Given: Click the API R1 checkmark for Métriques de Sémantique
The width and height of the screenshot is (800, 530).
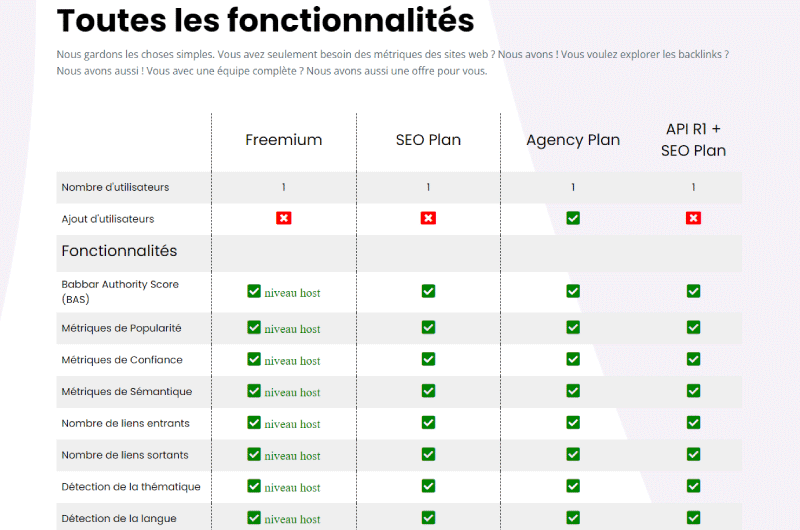Looking at the screenshot, I should click(693, 391).
